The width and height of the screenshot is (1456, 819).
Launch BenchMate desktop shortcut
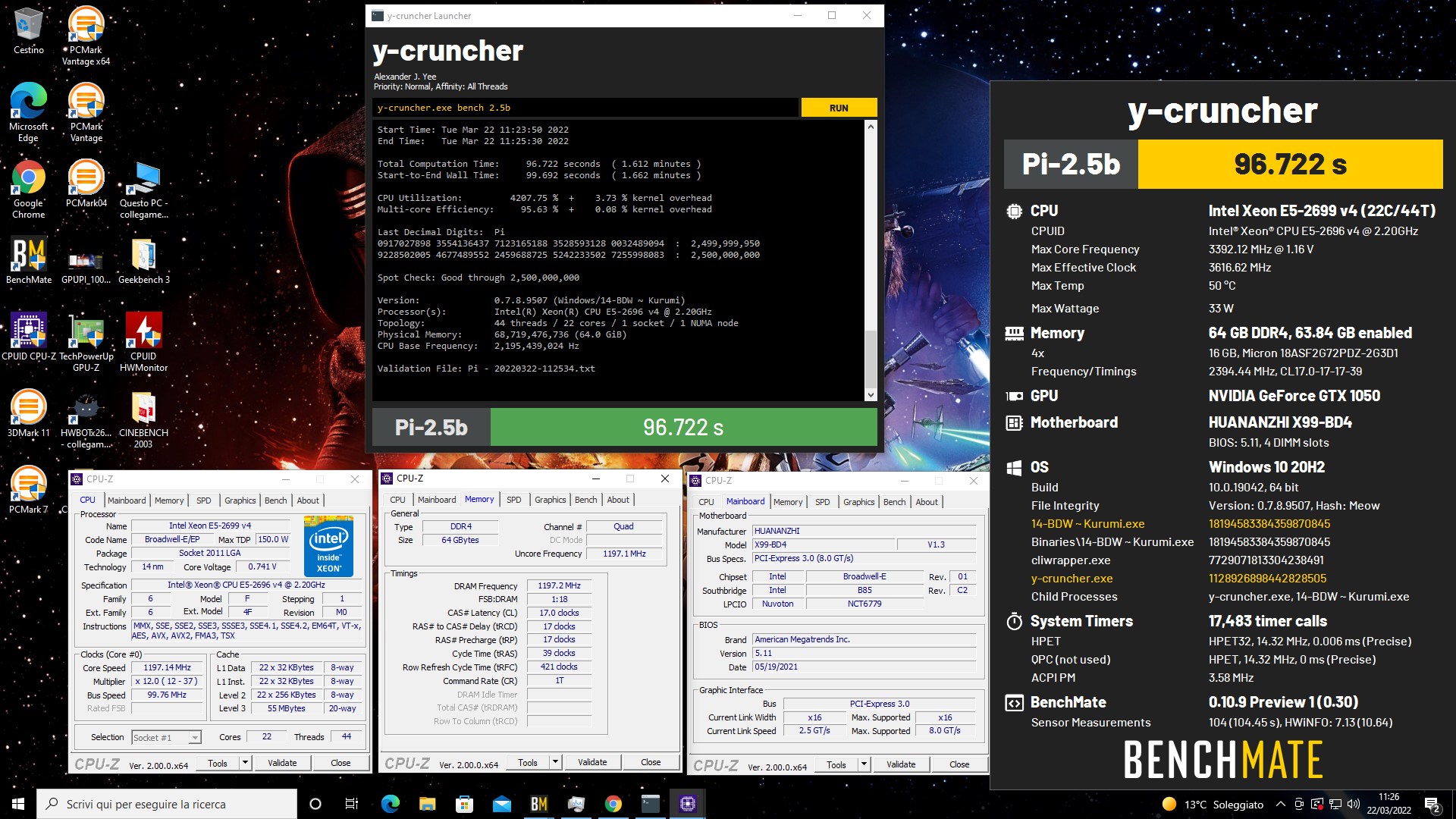[x=28, y=260]
